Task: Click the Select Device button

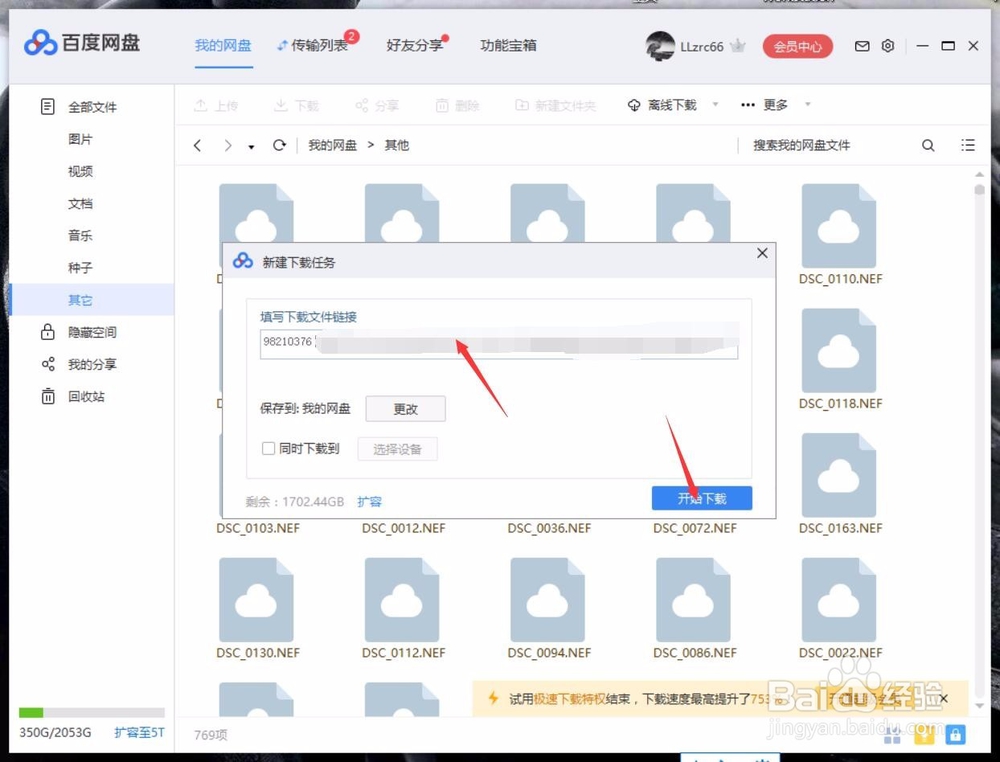Action: (x=397, y=449)
